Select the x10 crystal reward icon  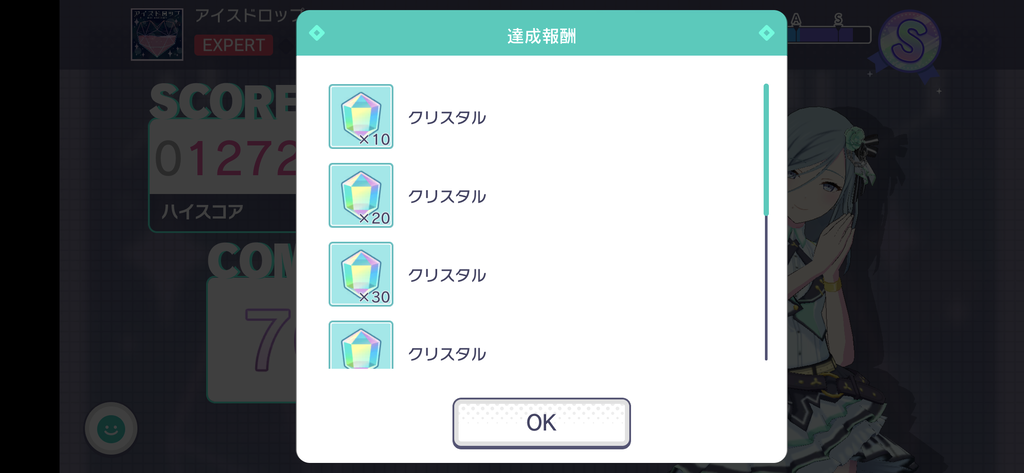(361, 116)
